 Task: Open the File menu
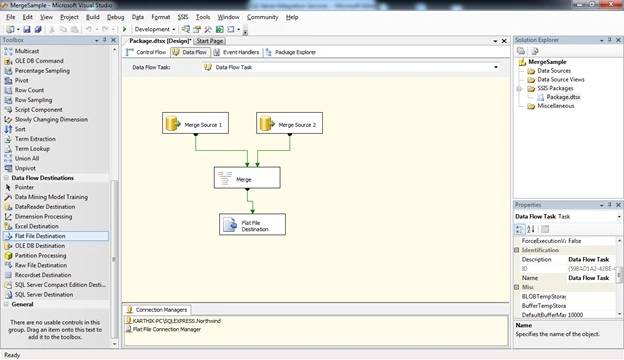pos(11,17)
